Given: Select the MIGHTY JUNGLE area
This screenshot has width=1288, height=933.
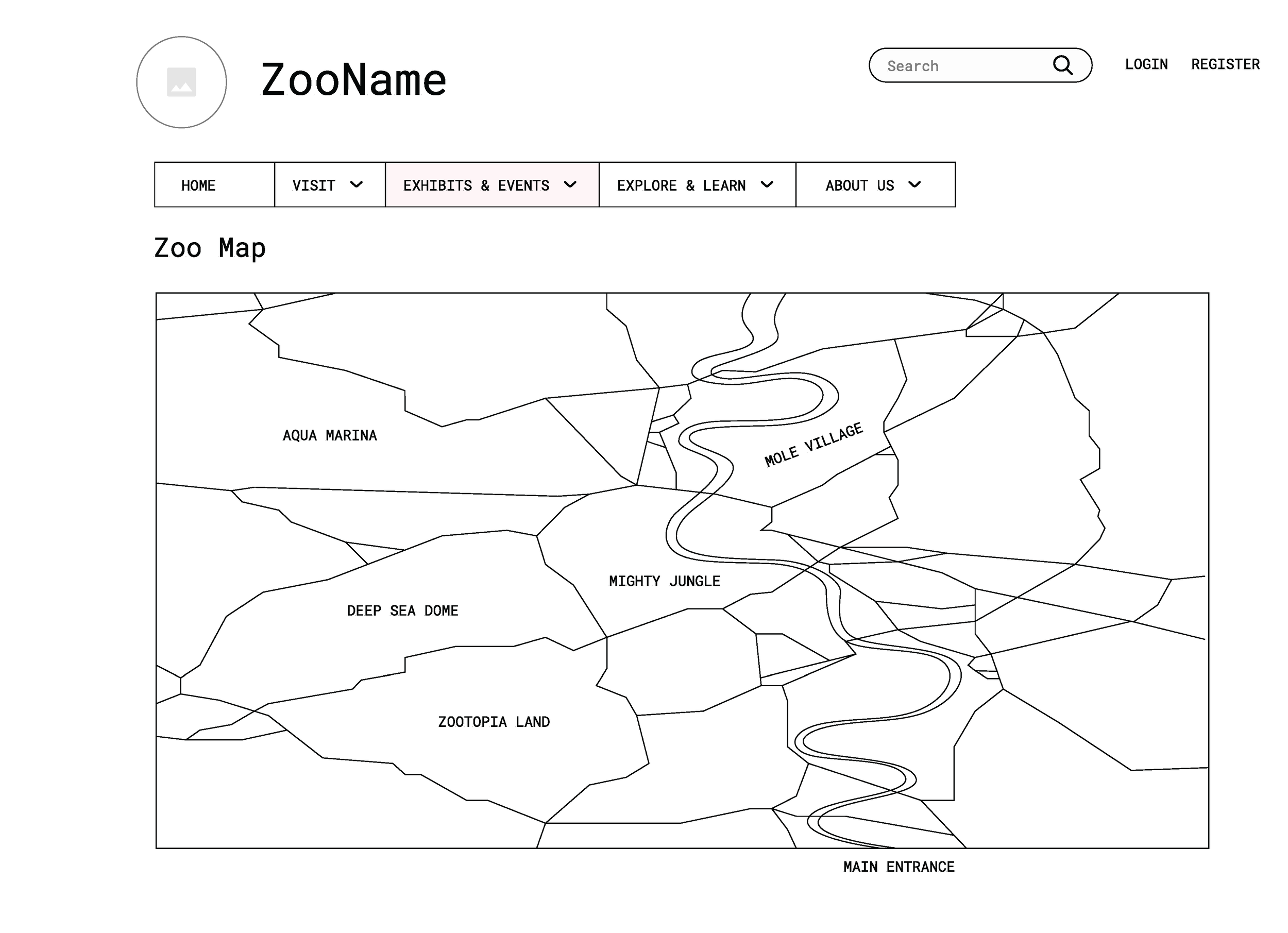Looking at the screenshot, I should pos(665,581).
